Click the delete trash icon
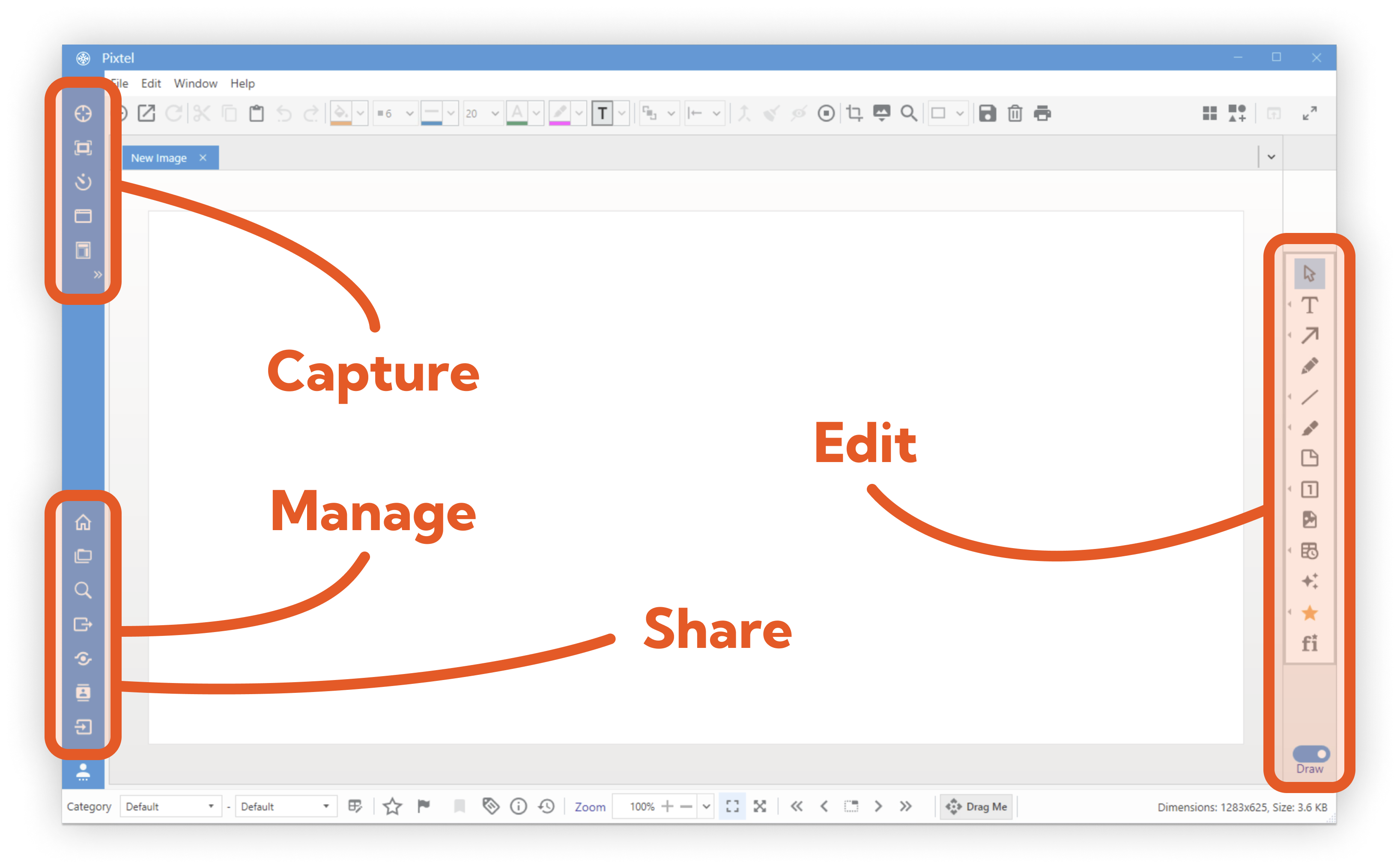Viewport: 1400px width, 868px height. point(1015,113)
